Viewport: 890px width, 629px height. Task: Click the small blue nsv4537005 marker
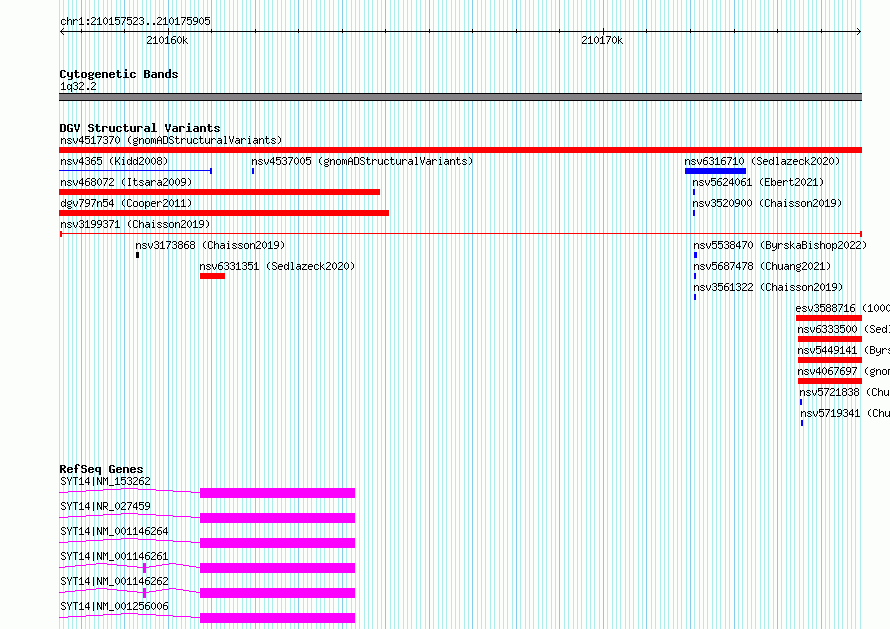point(253,171)
